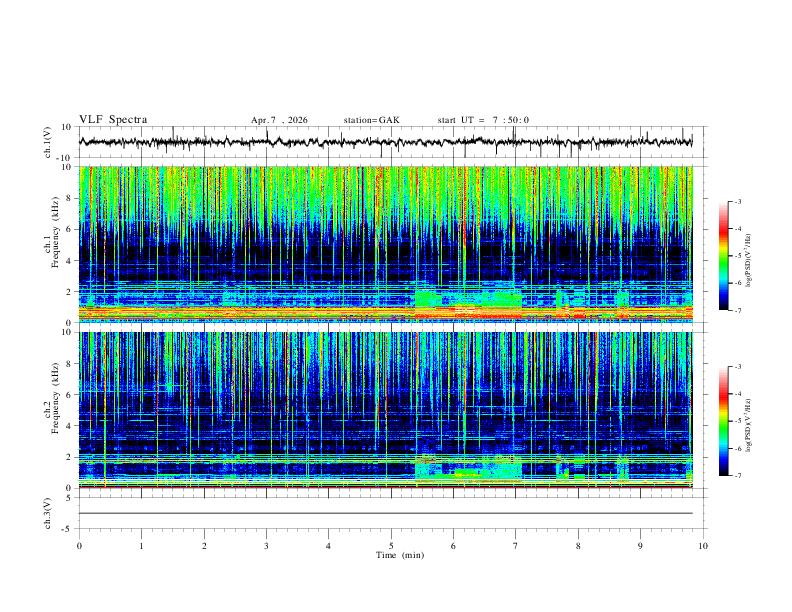Click the log(PSD) label beside ch.1 colorbar
Image resolution: width=792 pixels, height=612 pixels.
(x=749, y=261)
